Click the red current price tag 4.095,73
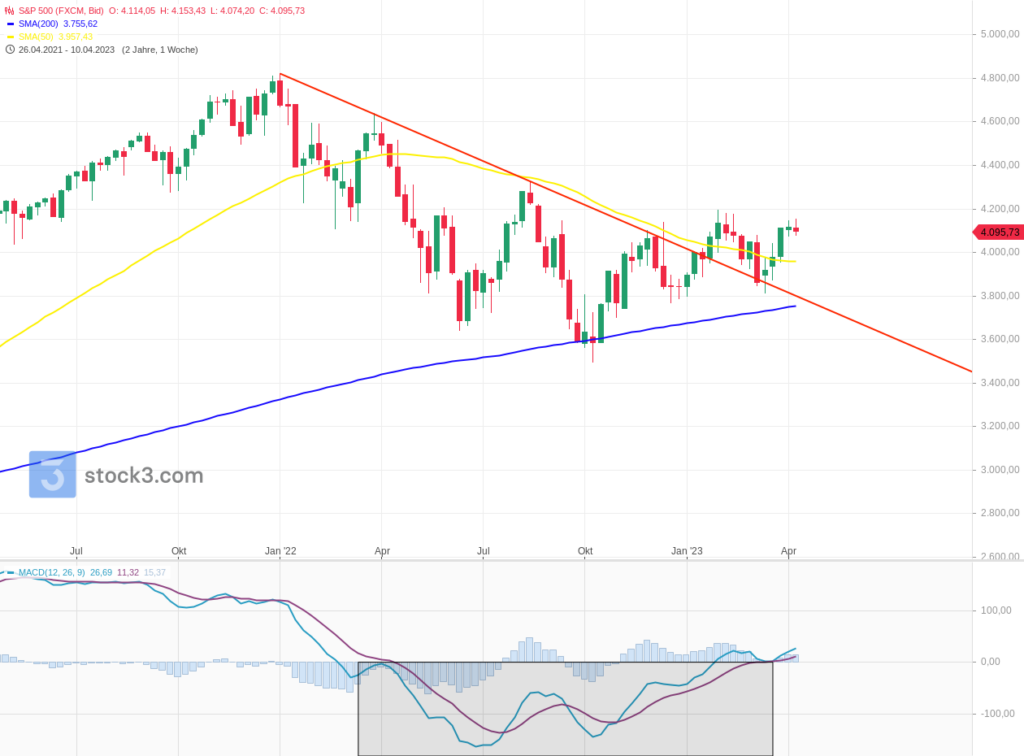Image resolution: width=1024 pixels, height=756 pixels. (x=998, y=232)
